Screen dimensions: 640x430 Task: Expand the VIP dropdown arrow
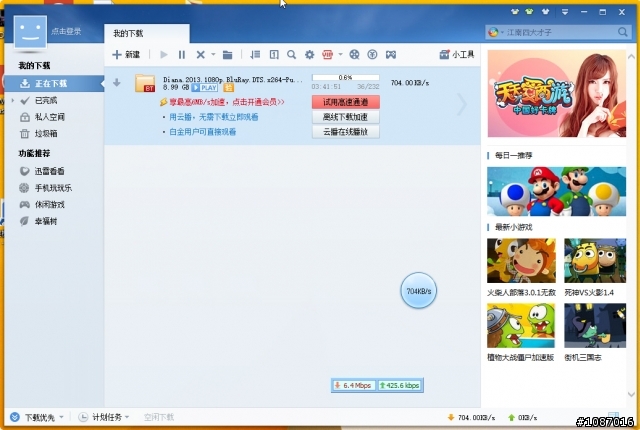pos(340,54)
